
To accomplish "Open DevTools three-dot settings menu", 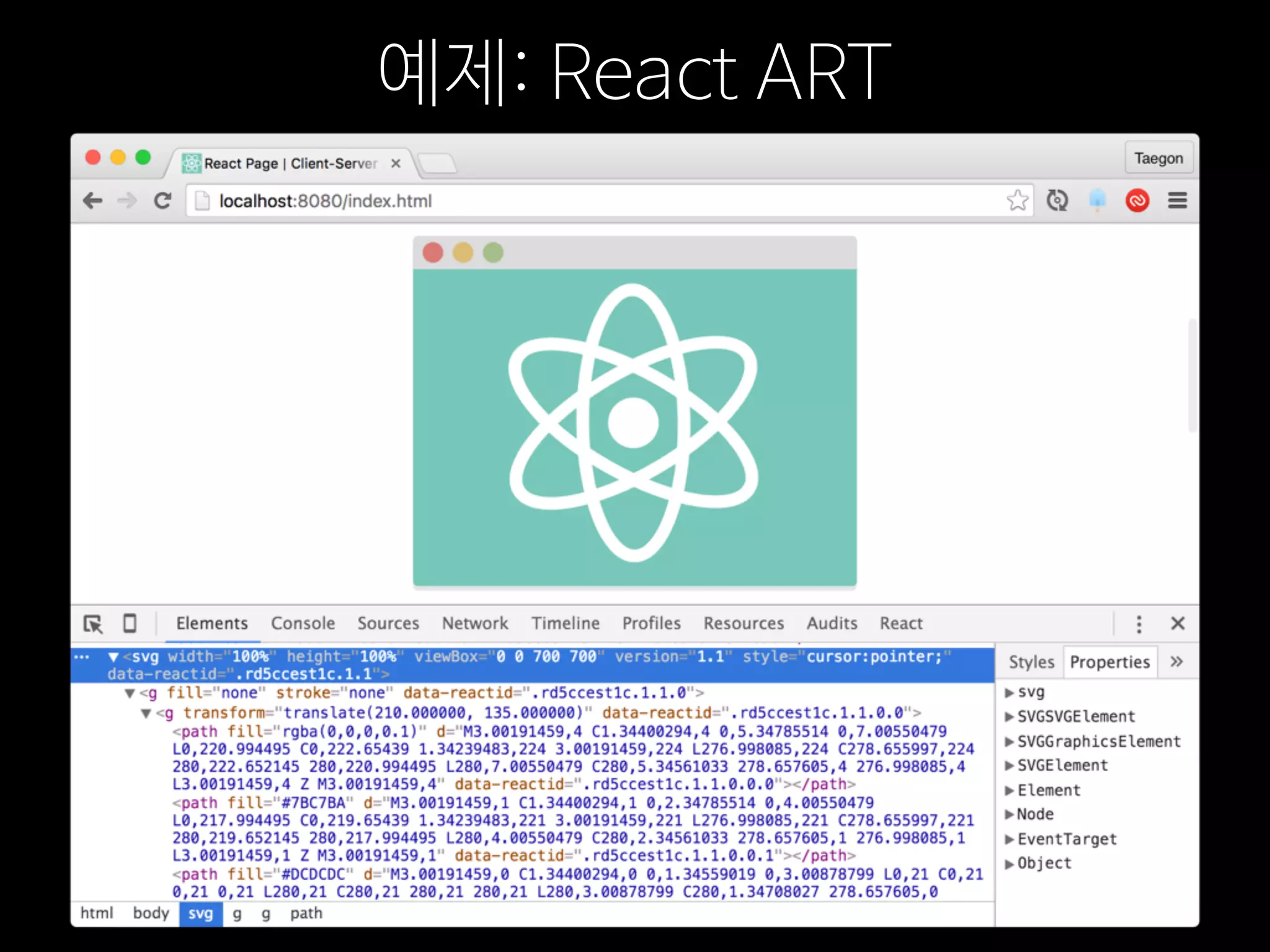I will (x=1139, y=624).
